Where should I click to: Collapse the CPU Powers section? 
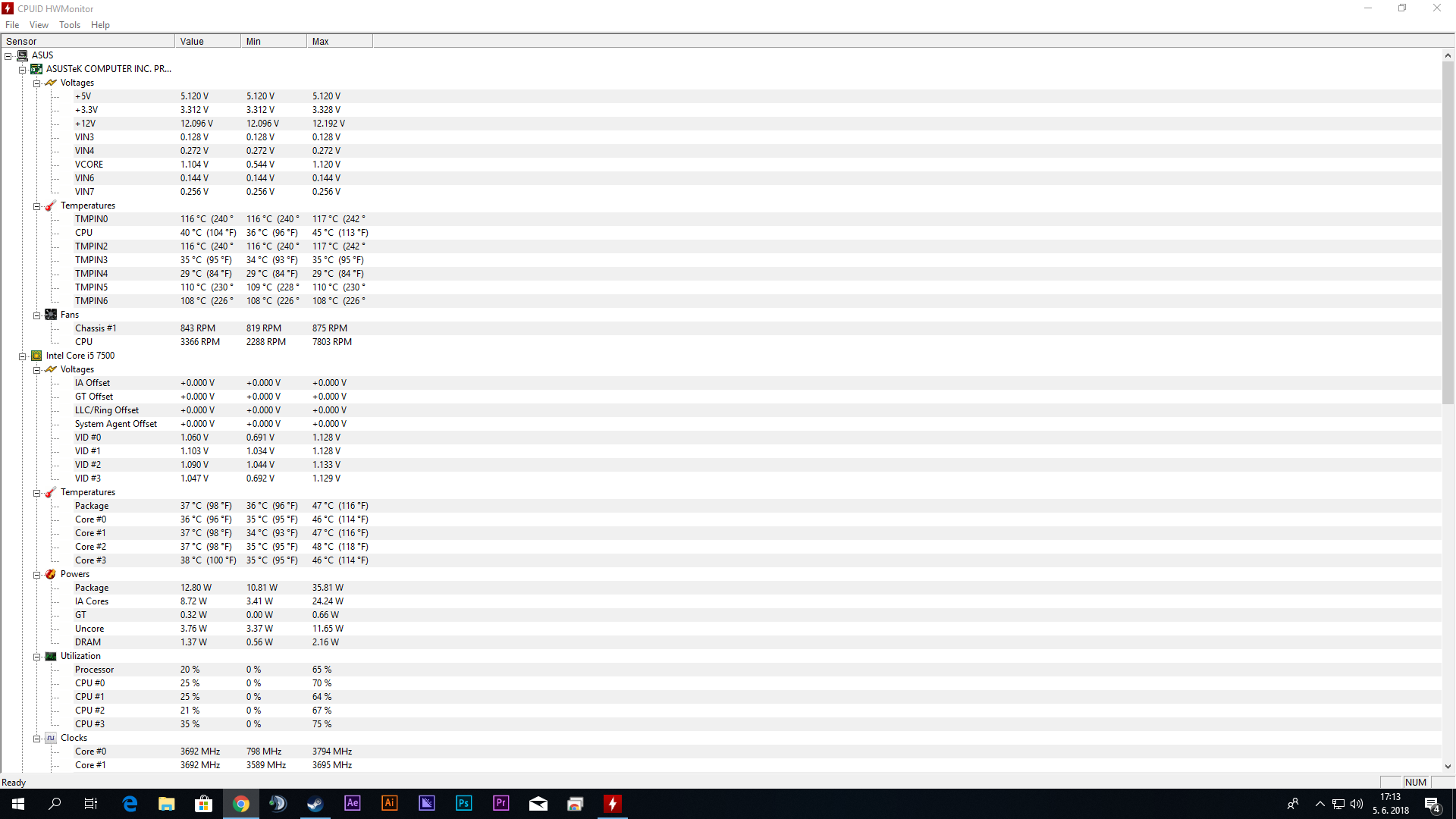click(36, 575)
